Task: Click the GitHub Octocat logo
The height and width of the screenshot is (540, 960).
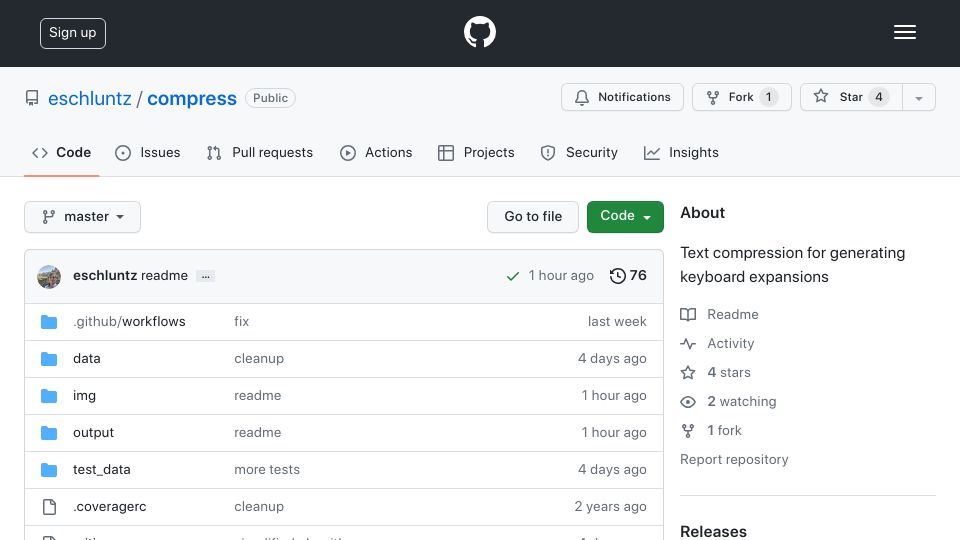Action: tap(479, 32)
